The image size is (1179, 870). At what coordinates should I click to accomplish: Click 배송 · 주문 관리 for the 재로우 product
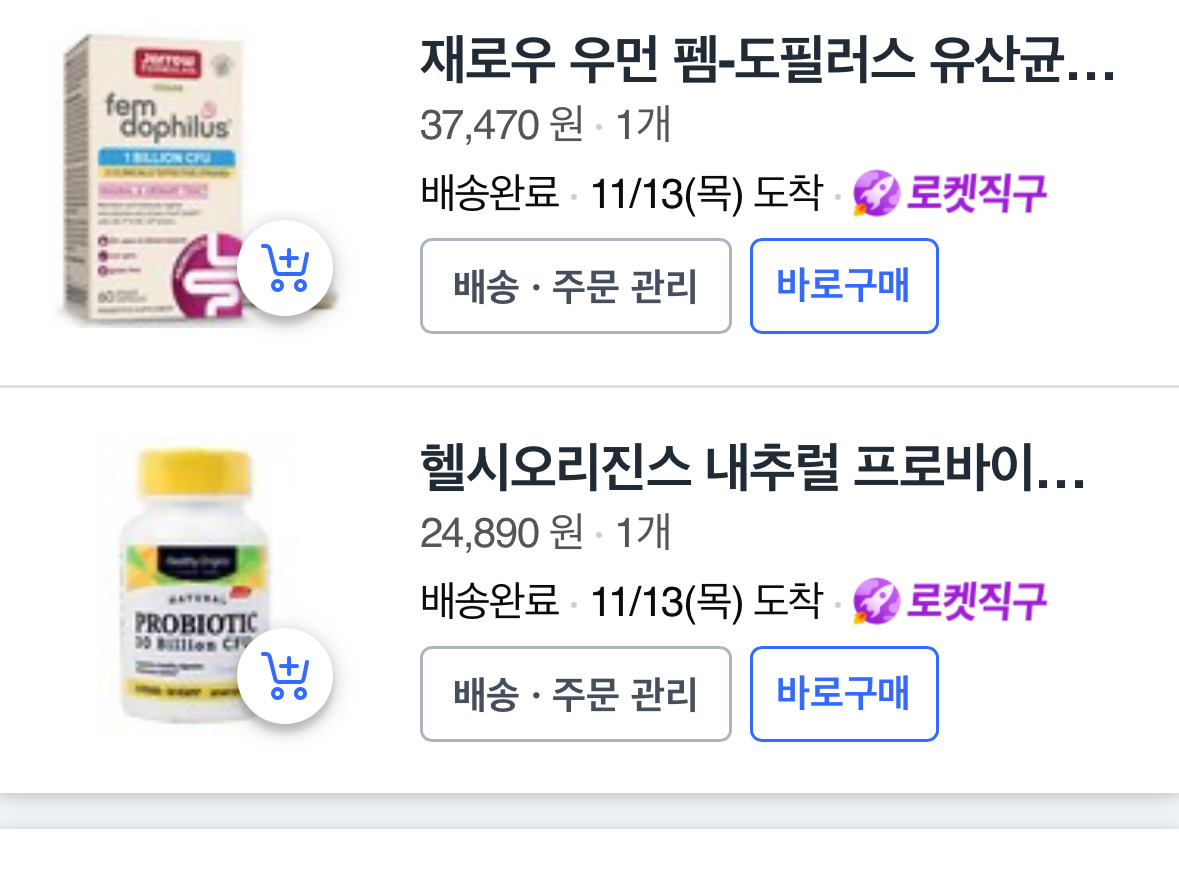[x=575, y=286]
